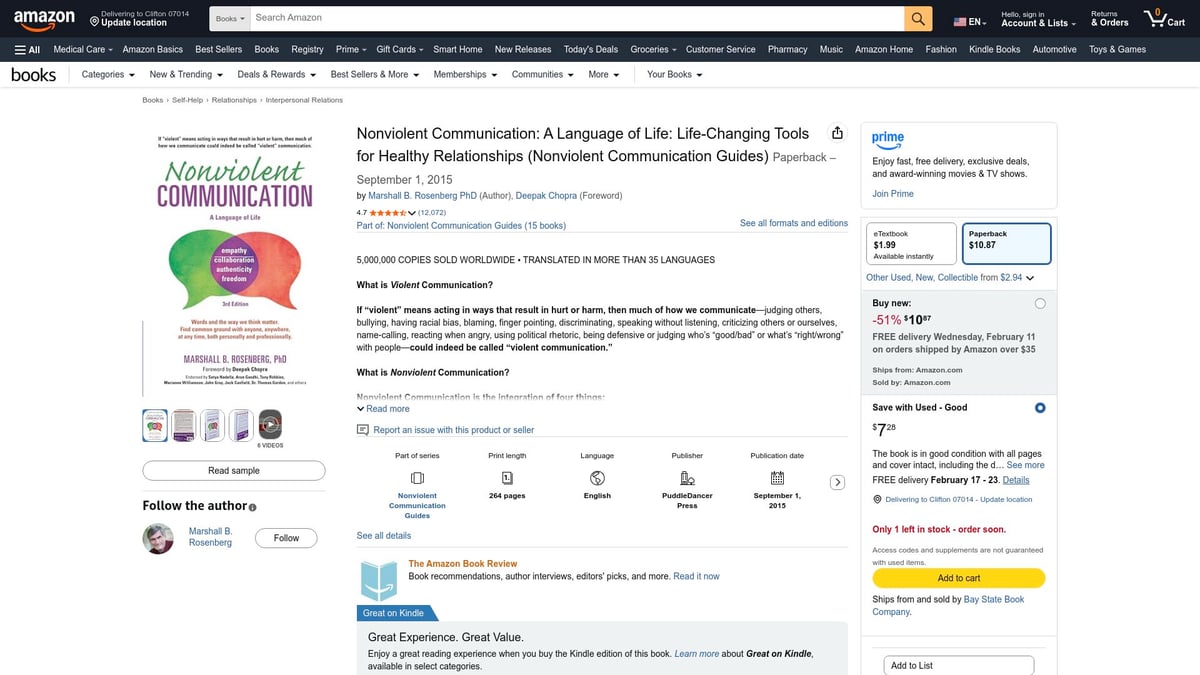The width and height of the screenshot is (1200, 675).
Task: Click the Add to cart button
Action: click(x=958, y=578)
